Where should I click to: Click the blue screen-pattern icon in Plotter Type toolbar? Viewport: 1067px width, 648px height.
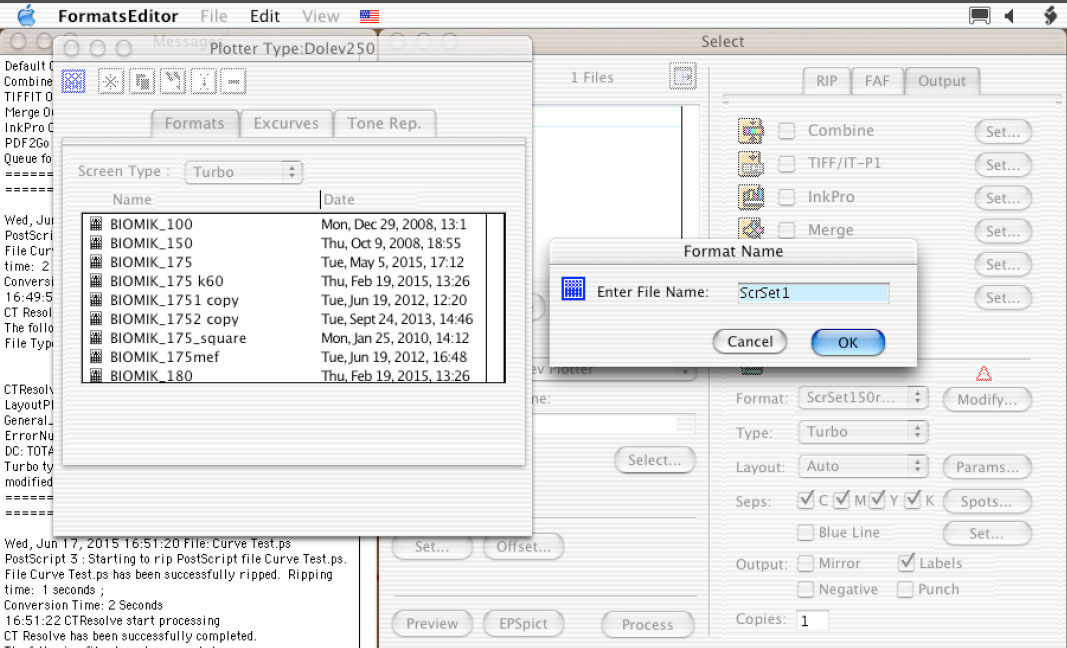point(73,82)
